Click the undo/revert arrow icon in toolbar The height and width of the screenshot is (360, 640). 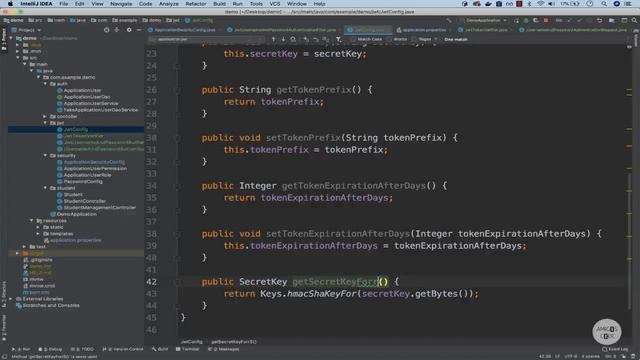(x=599, y=20)
